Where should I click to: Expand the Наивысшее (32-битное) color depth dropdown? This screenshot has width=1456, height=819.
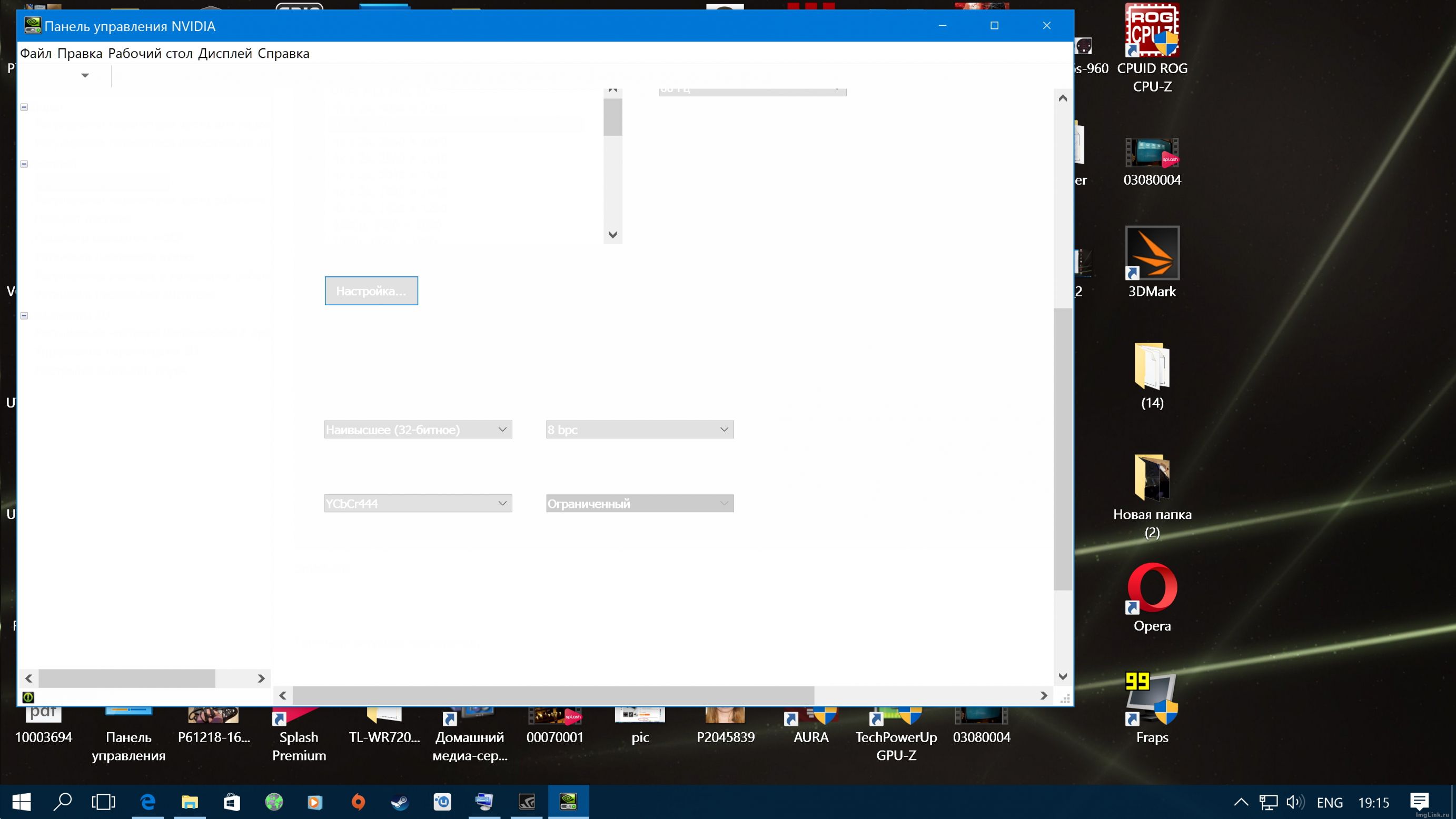[418, 430]
